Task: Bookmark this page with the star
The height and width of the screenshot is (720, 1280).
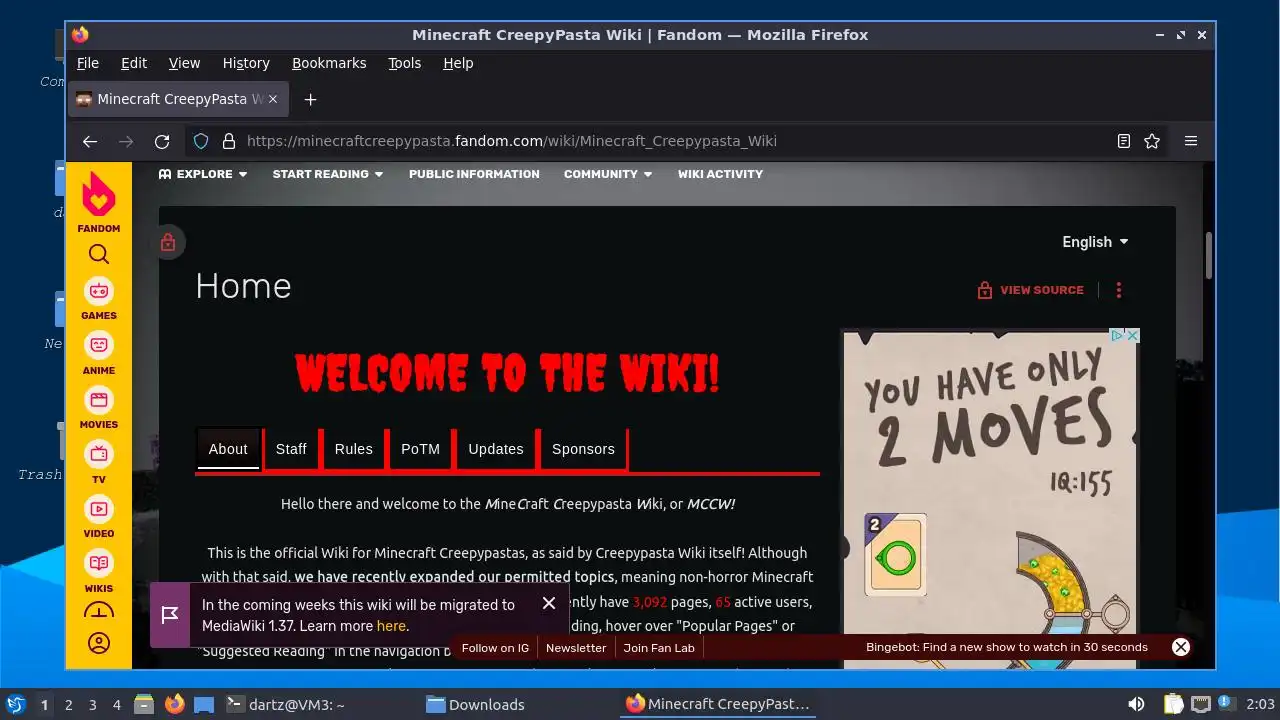Action: click(x=1152, y=141)
